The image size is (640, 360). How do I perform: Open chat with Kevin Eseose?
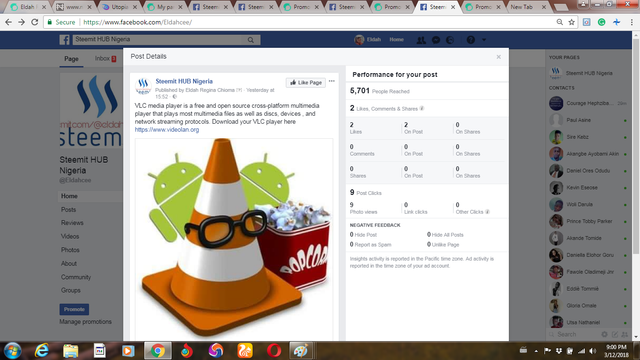tap(587, 188)
